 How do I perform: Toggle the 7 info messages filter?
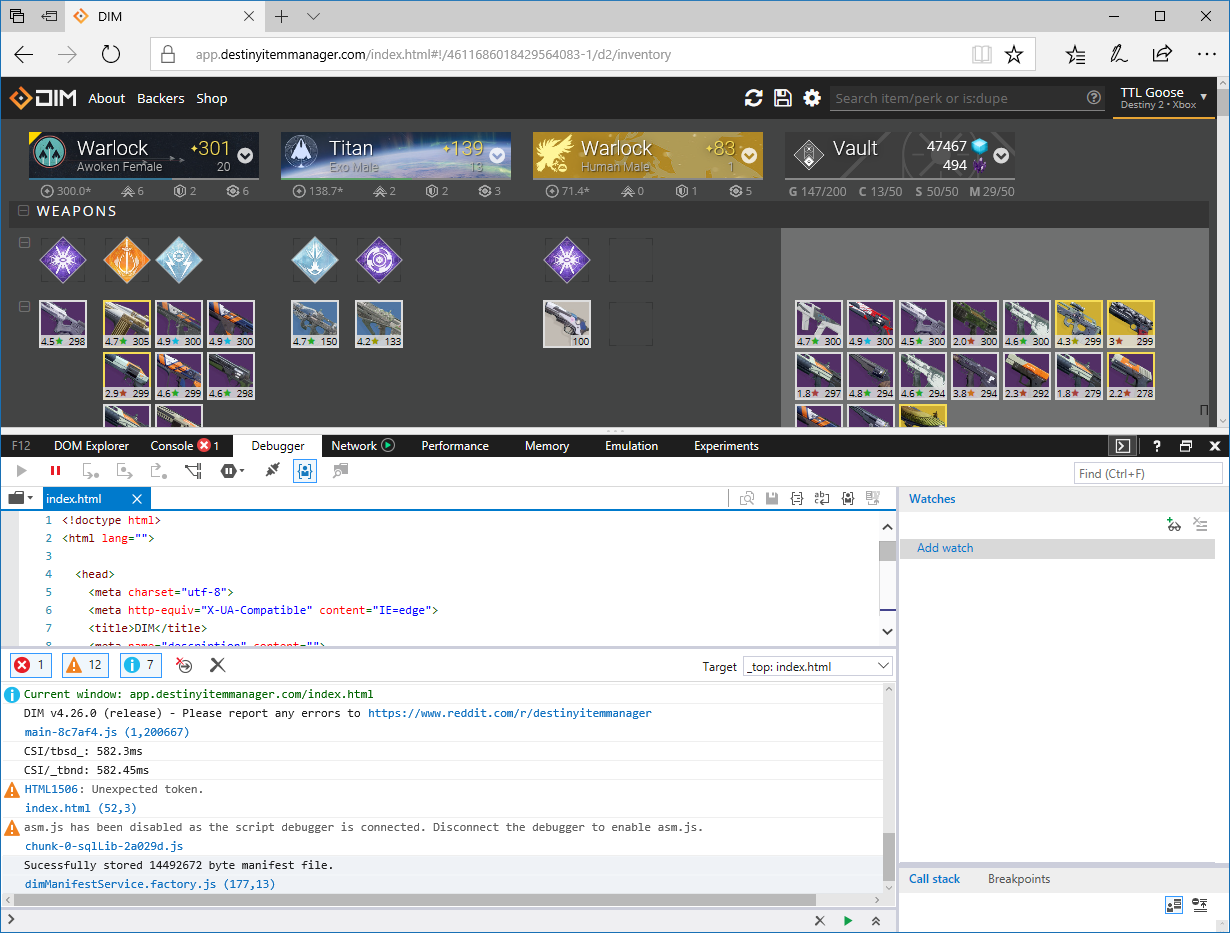pyautogui.click(x=140, y=665)
